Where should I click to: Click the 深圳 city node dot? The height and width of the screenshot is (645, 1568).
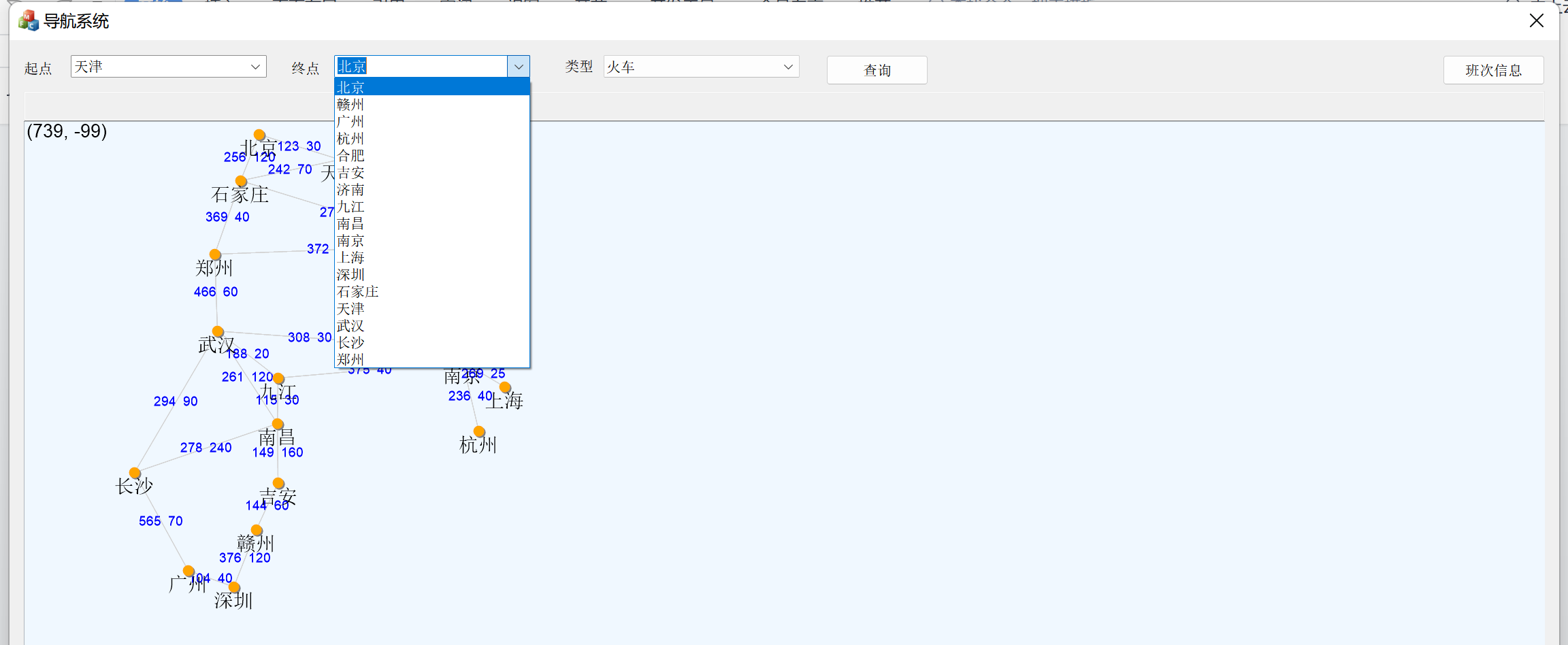[234, 586]
